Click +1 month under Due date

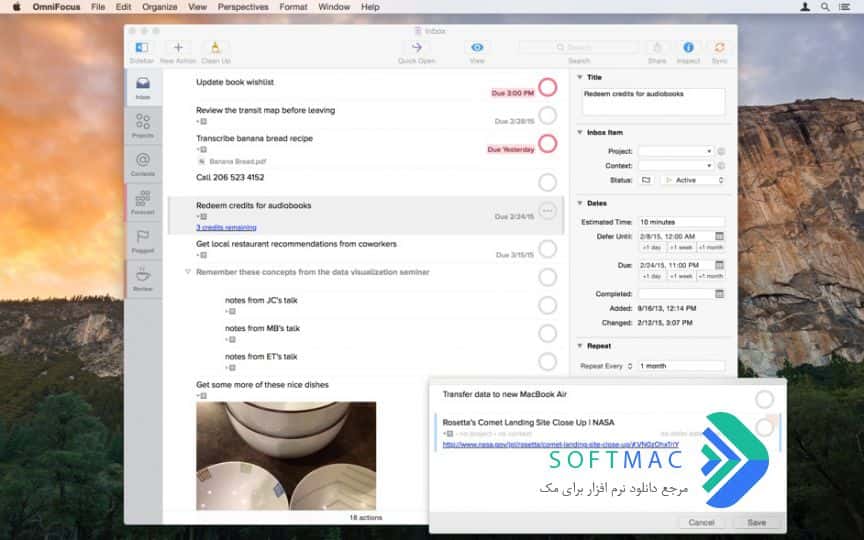(711, 276)
